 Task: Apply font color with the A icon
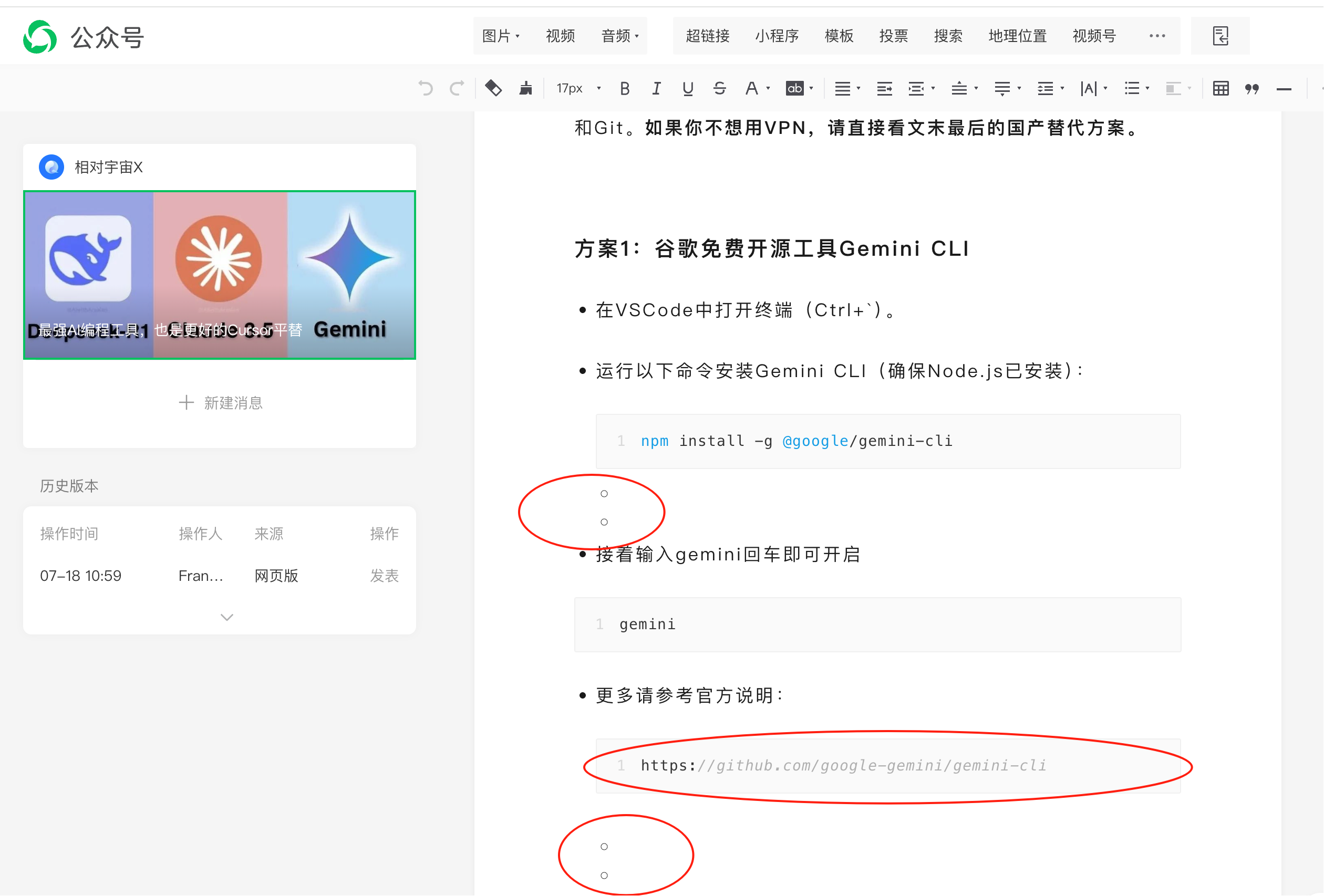click(751, 88)
